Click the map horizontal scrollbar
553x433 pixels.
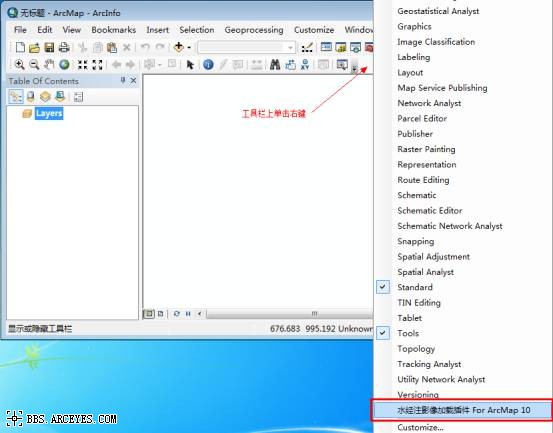(x=290, y=313)
